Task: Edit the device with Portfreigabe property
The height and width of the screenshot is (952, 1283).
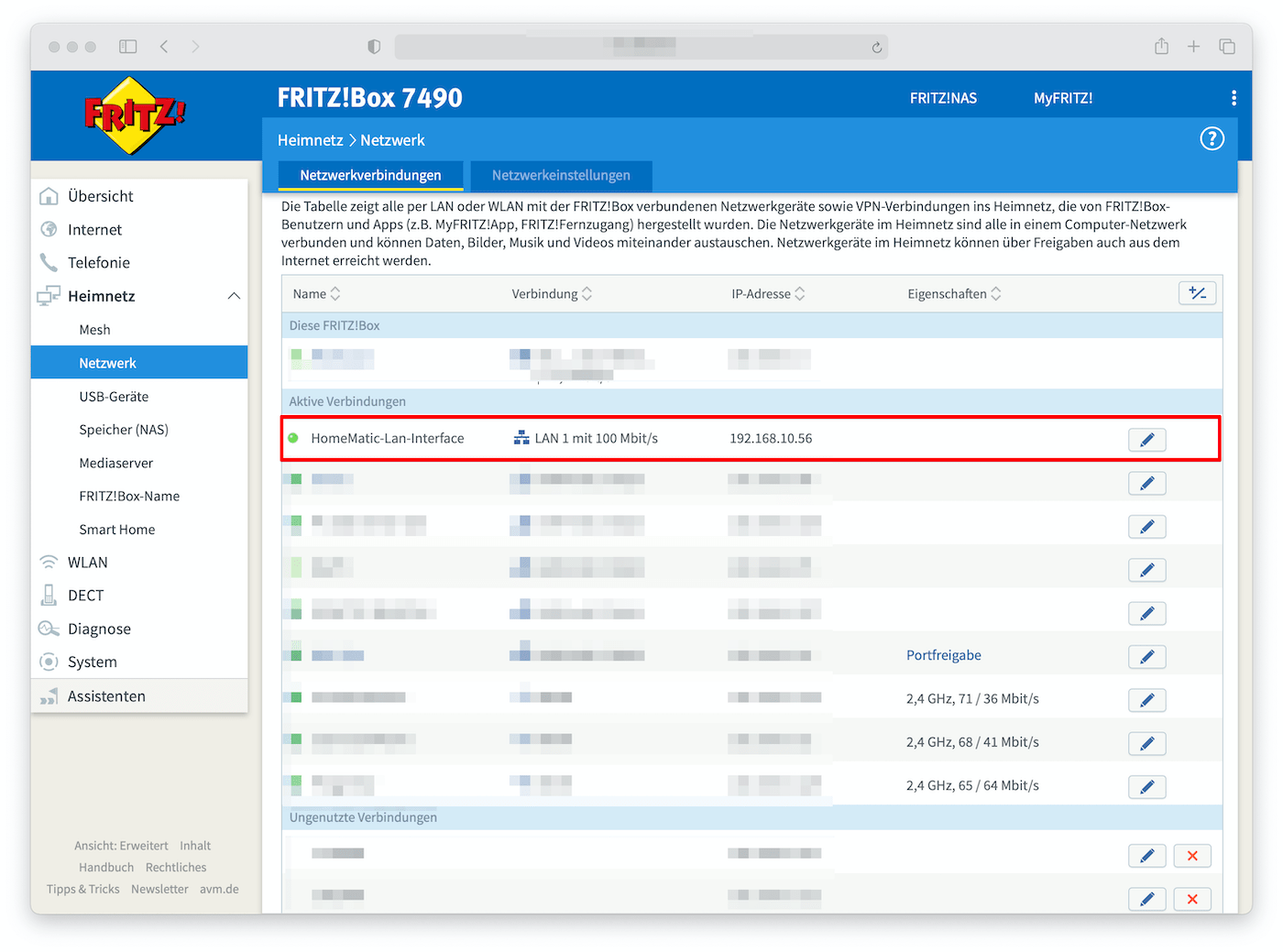Action: (x=1146, y=657)
